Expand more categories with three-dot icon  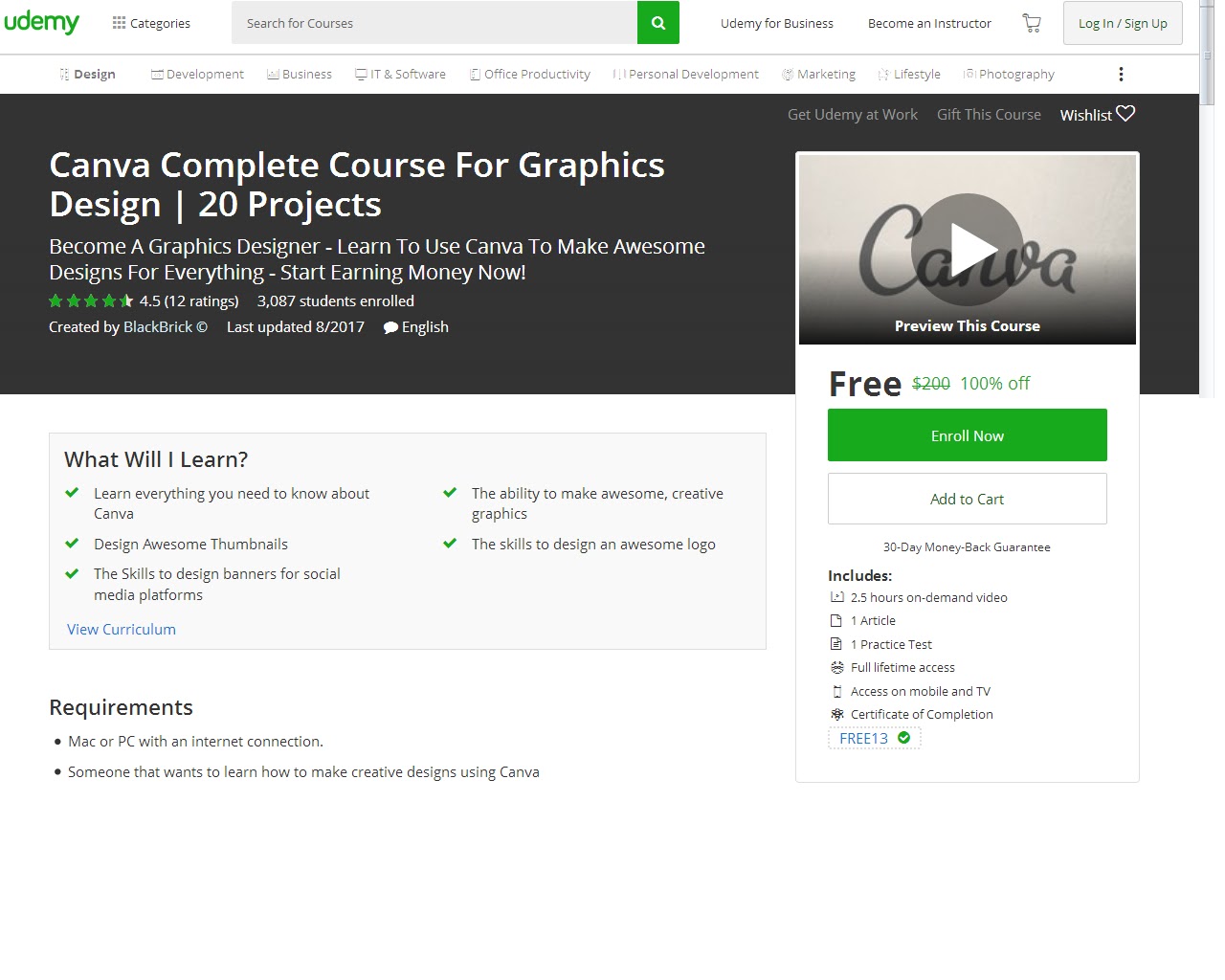(x=1121, y=74)
